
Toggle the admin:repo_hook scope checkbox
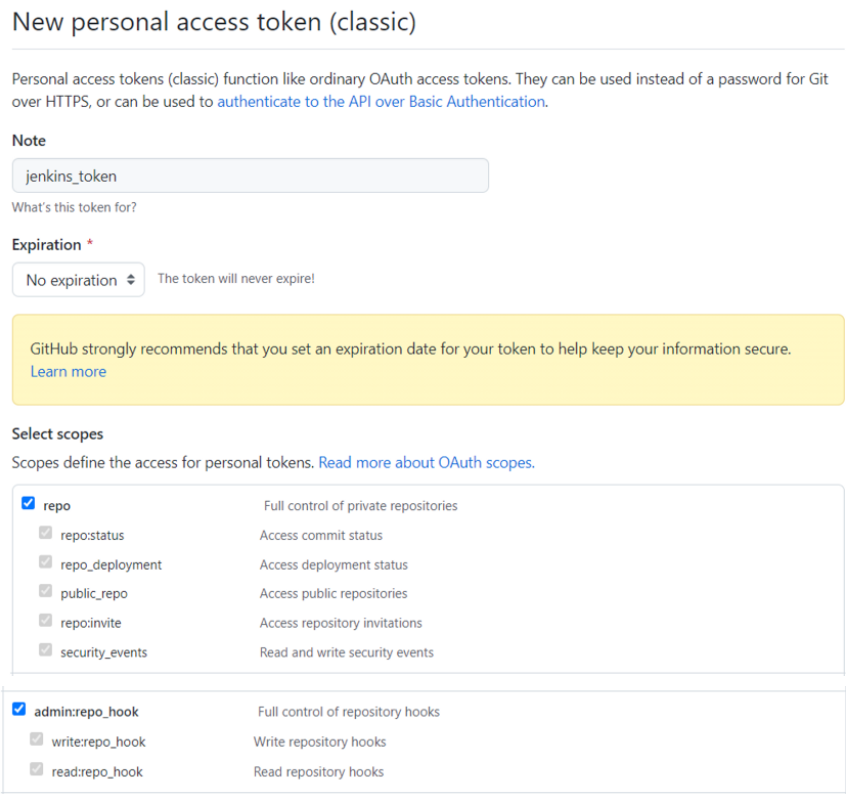pos(19,710)
